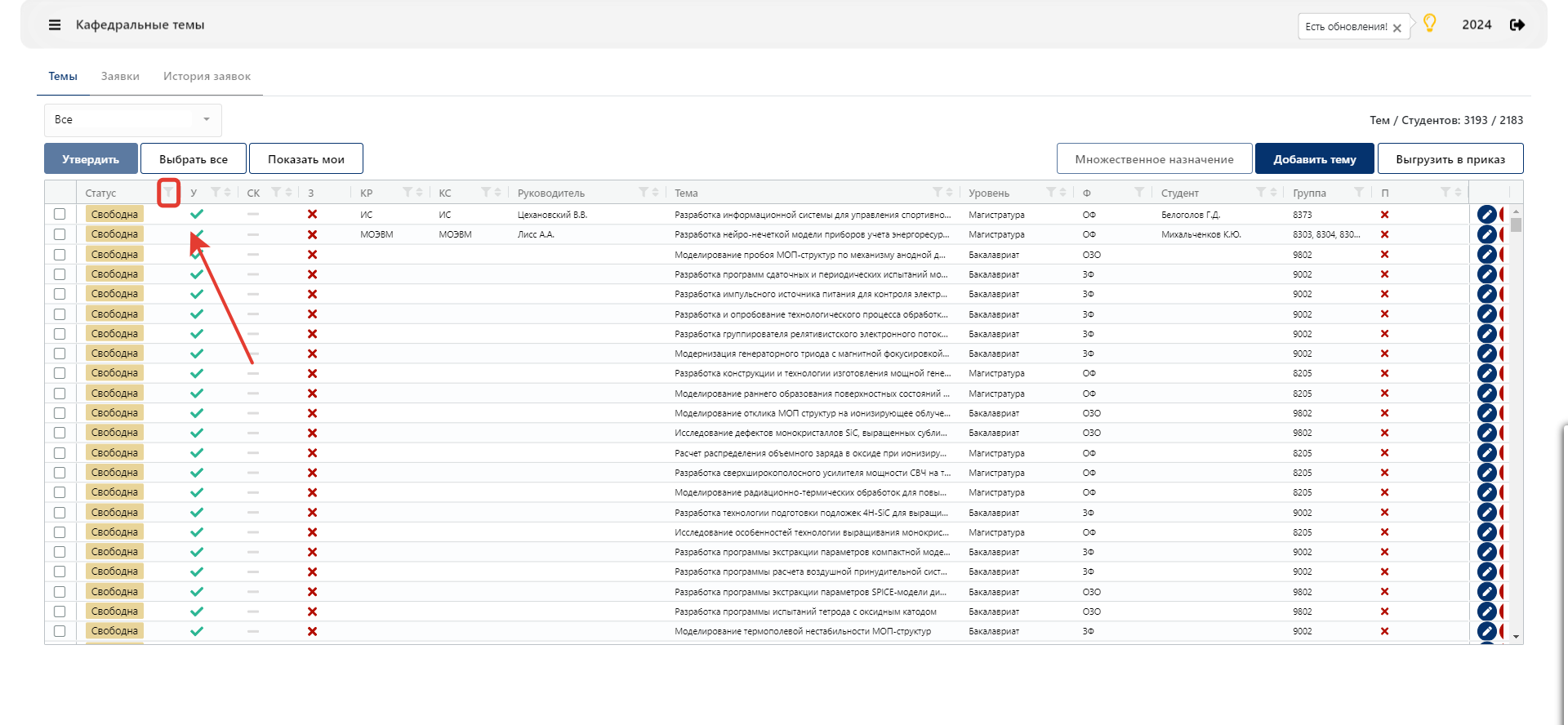The height and width of the screenshot is (725, 1568).
Task: Click the Свободна status badge for Лисс А.А.
Action: tap(114, 234)
